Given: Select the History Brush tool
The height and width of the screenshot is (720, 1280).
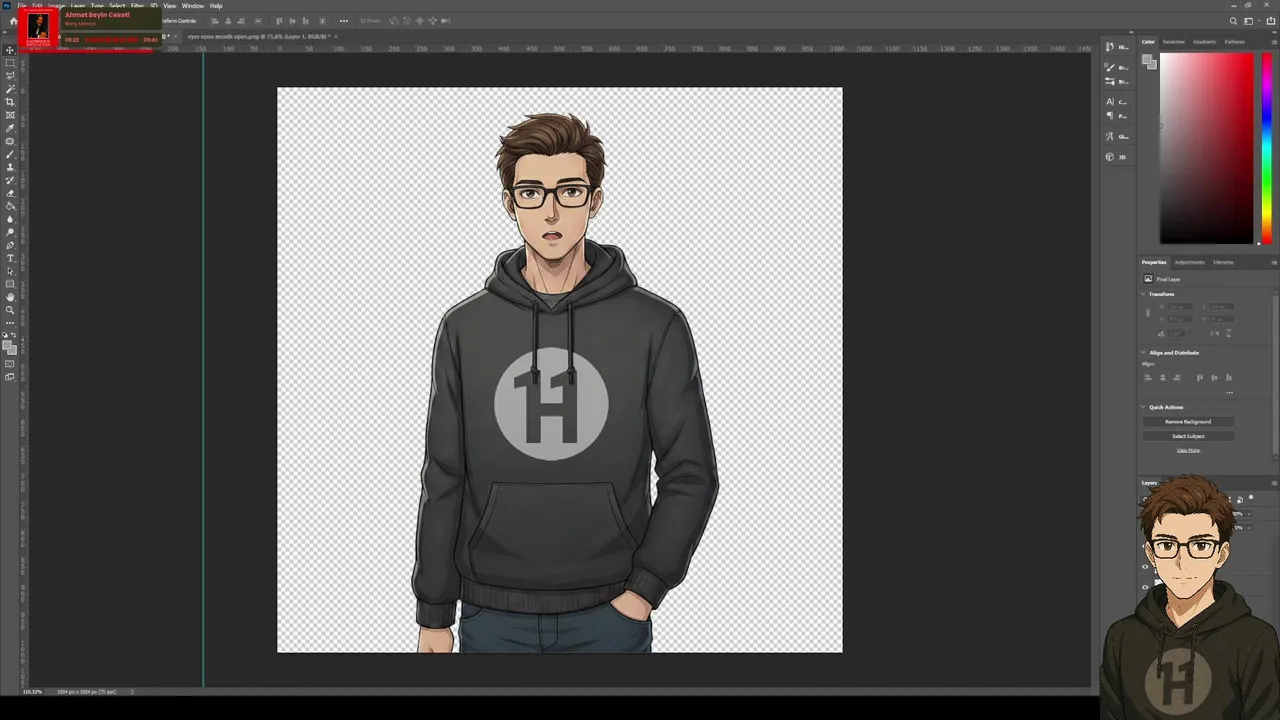Looking at the screenshot, I should coord(11,180).
